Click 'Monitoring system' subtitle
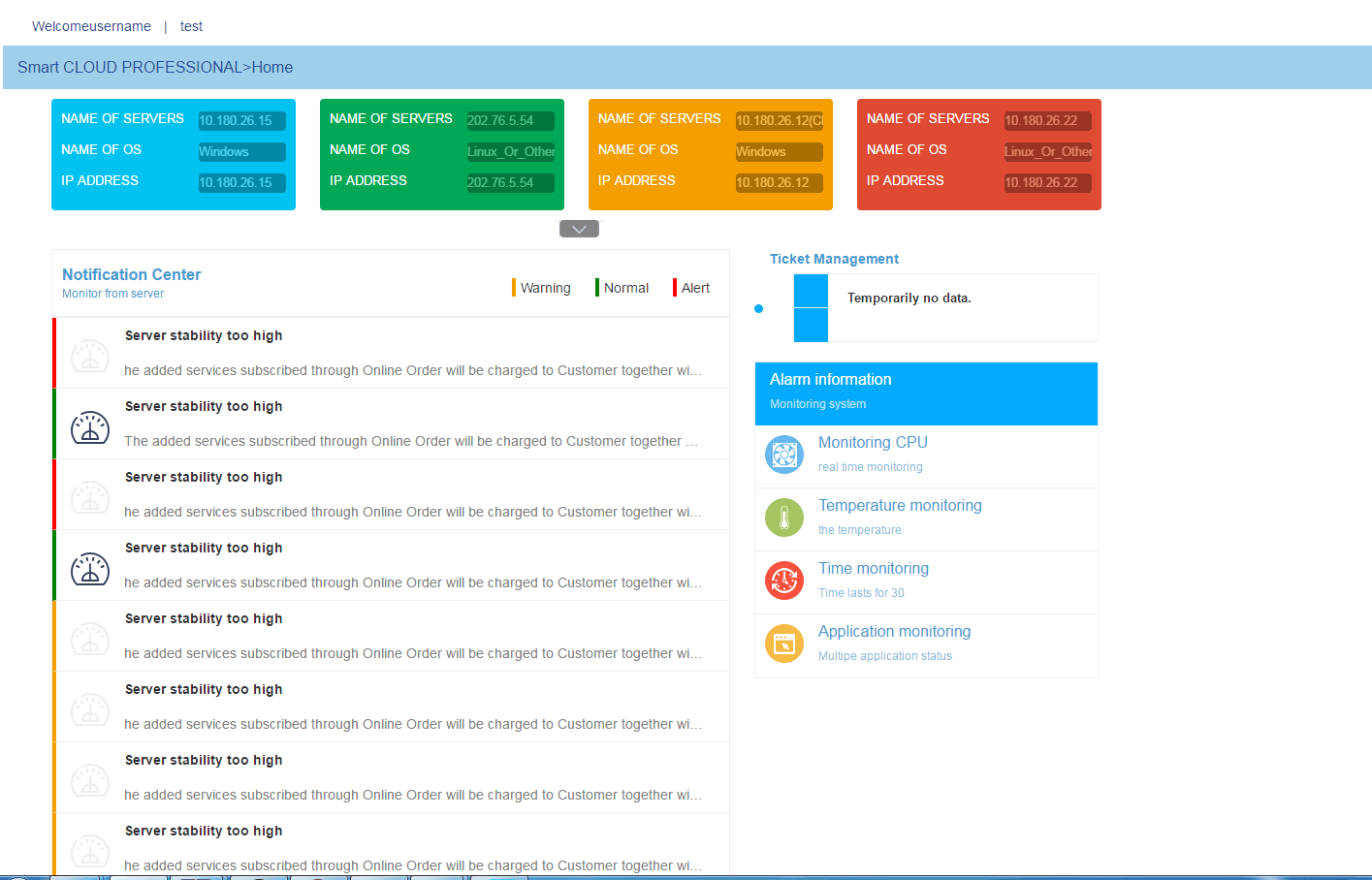Viewport: 1372px width, 880px height. (x=818, y=404)
